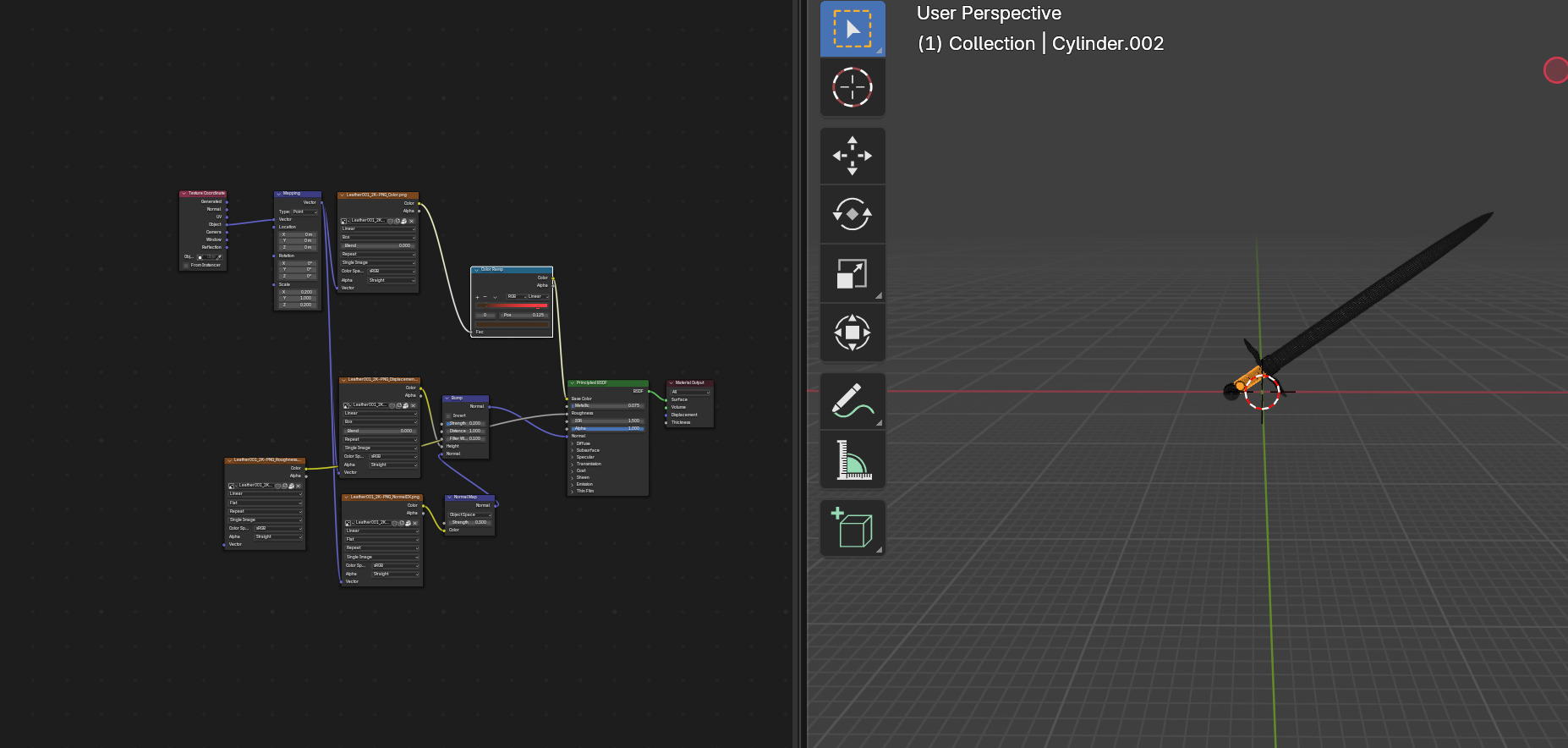Click Normal Map Strength field

point(469,522)
